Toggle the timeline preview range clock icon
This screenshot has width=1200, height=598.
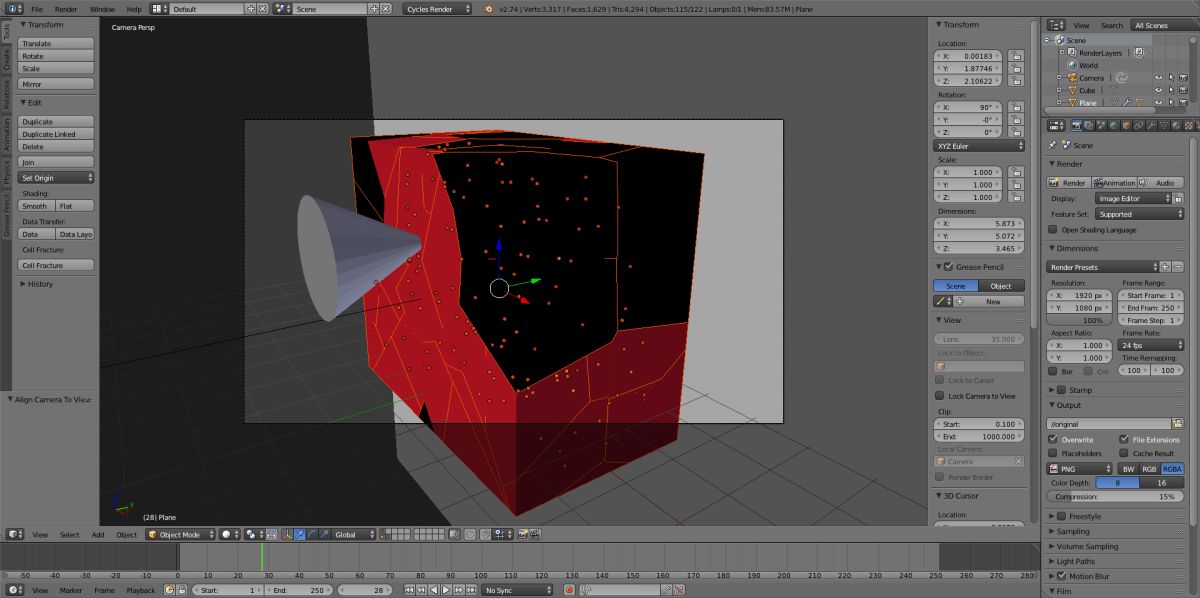point(169,590)
